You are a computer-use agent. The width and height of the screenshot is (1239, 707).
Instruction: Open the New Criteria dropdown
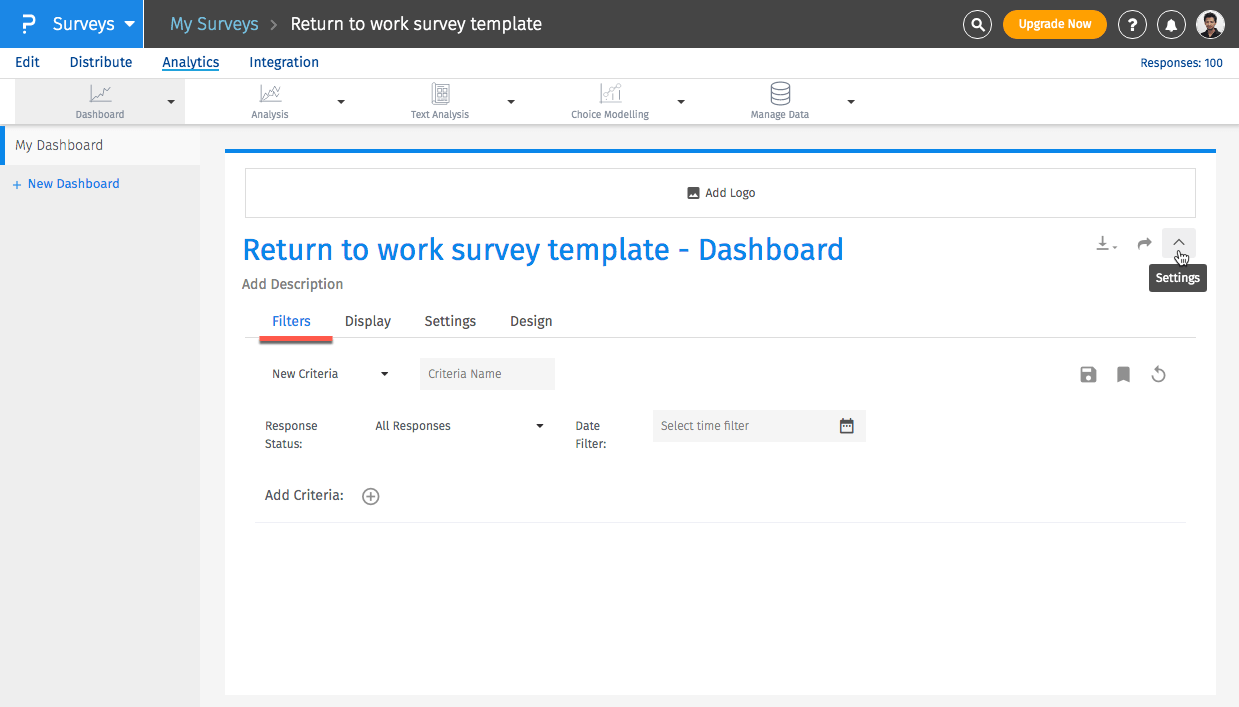pos(330,374)
